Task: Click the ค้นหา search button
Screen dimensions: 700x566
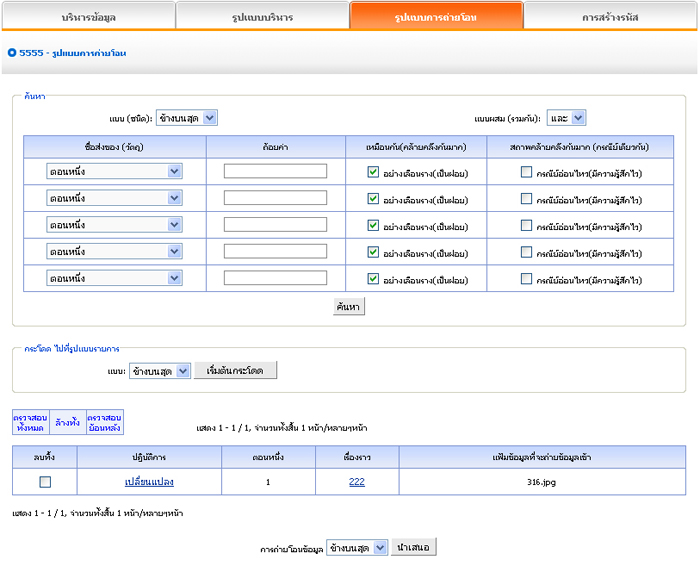Action: [x=349, y=307]
